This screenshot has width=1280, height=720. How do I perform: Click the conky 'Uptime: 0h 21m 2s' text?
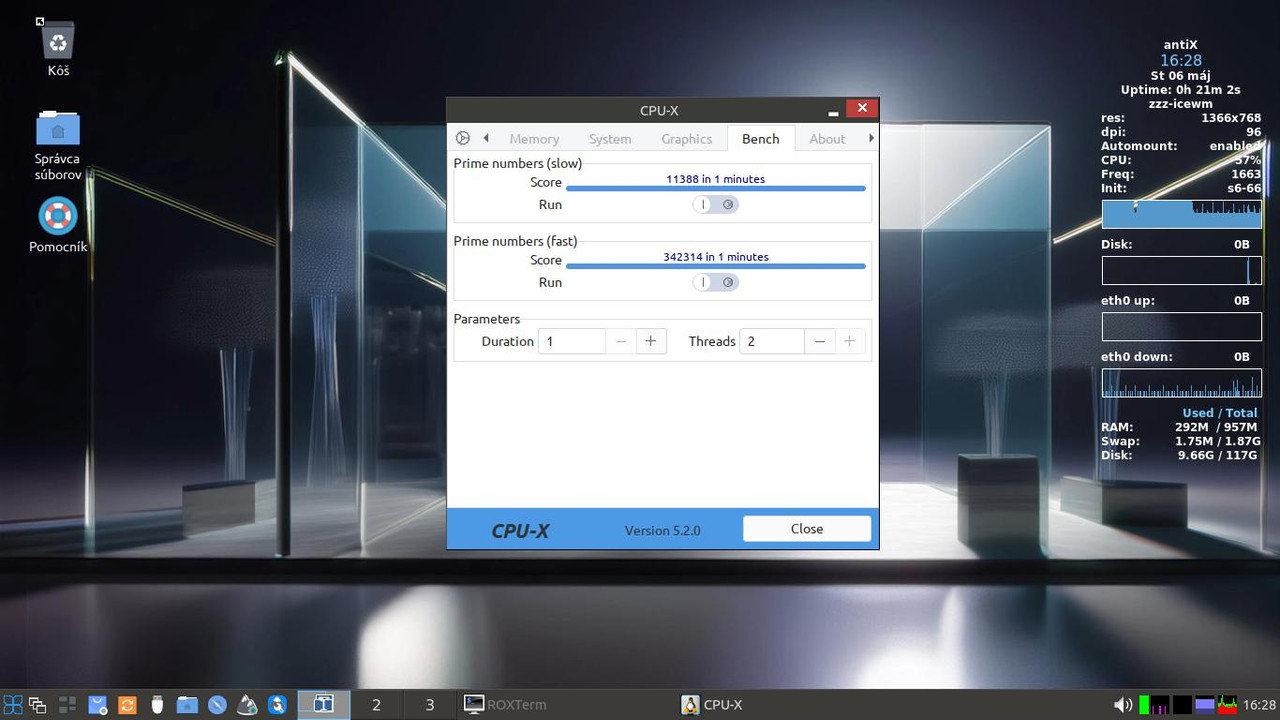1181,90
